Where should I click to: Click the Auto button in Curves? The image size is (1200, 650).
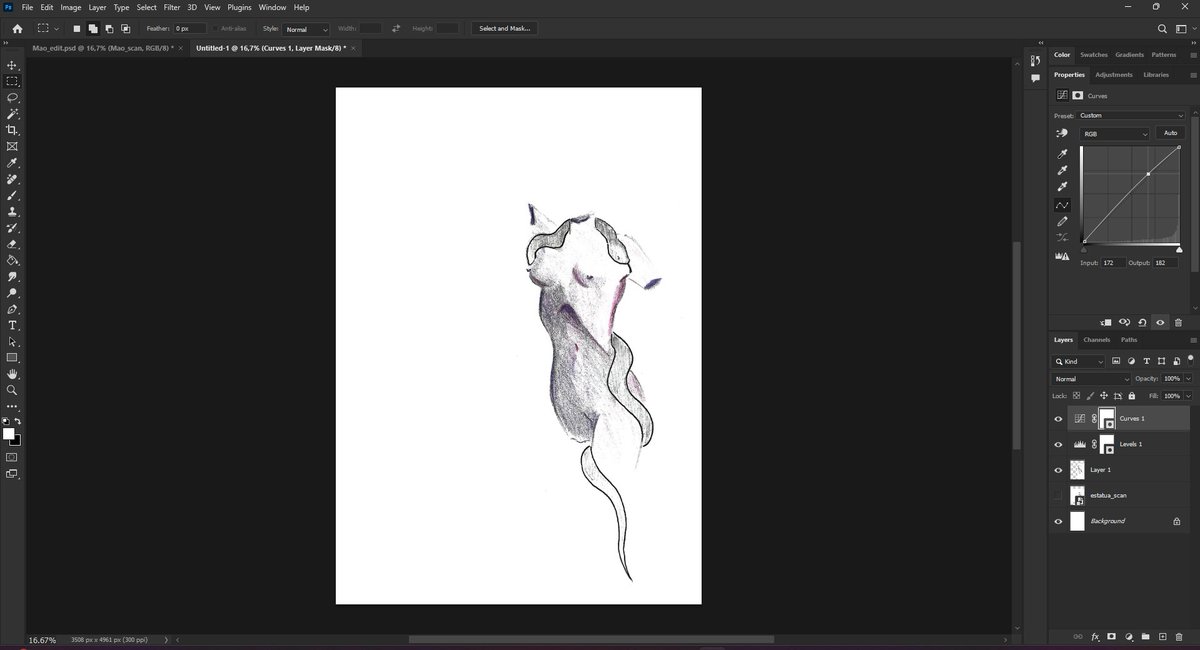[x=1170, y=133]
